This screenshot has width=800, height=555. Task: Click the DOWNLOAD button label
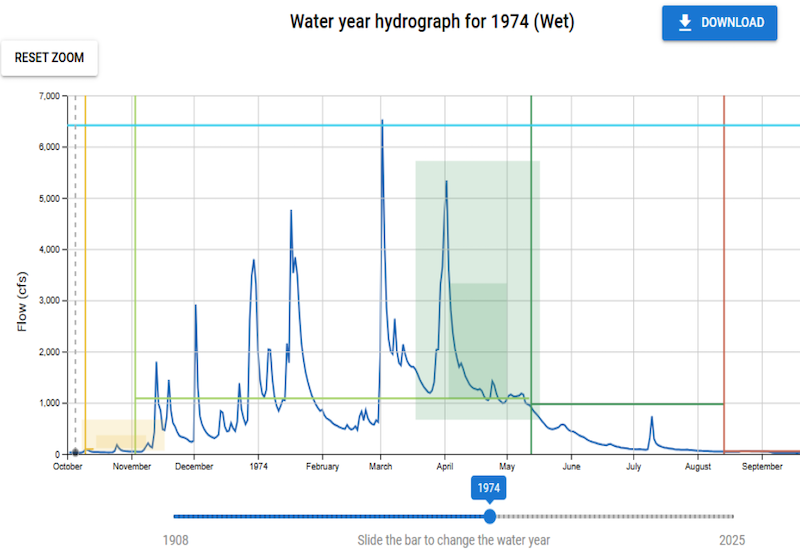pos(732,23)
